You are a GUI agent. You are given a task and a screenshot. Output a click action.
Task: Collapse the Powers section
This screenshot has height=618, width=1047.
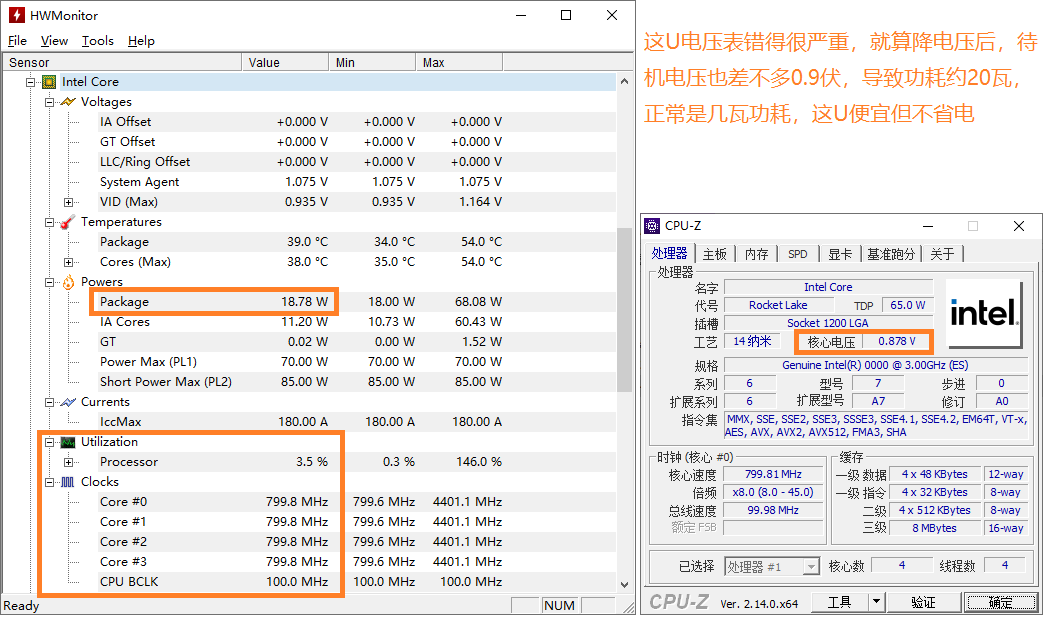(x=49, y=282)
